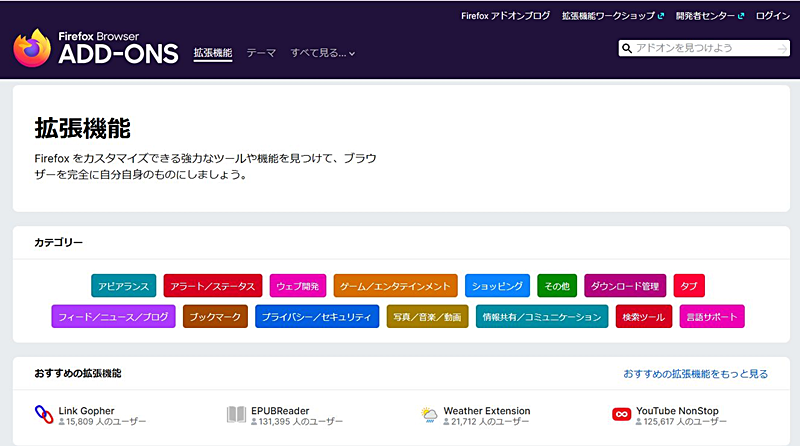Viewport: 800px width, 446px height.
Task: Switch to the テーマ tab
Action: pos(261,53)
